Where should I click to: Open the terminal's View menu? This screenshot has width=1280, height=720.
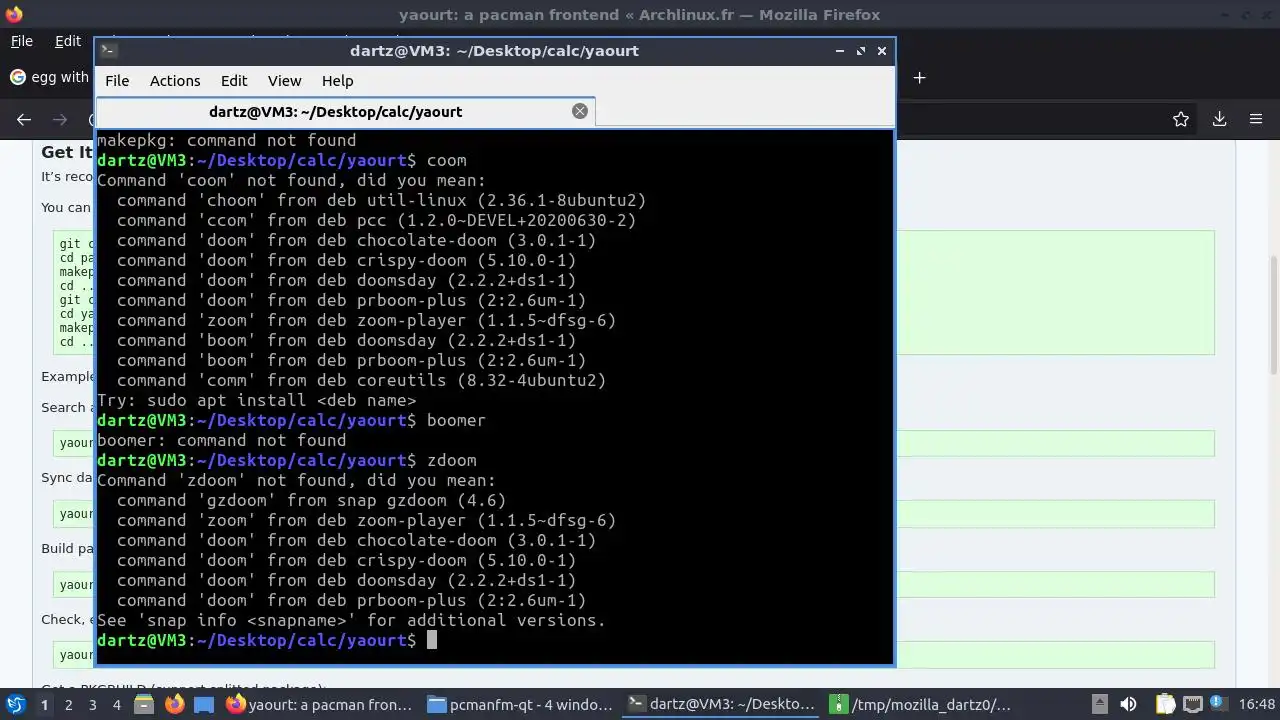point(284,81)
